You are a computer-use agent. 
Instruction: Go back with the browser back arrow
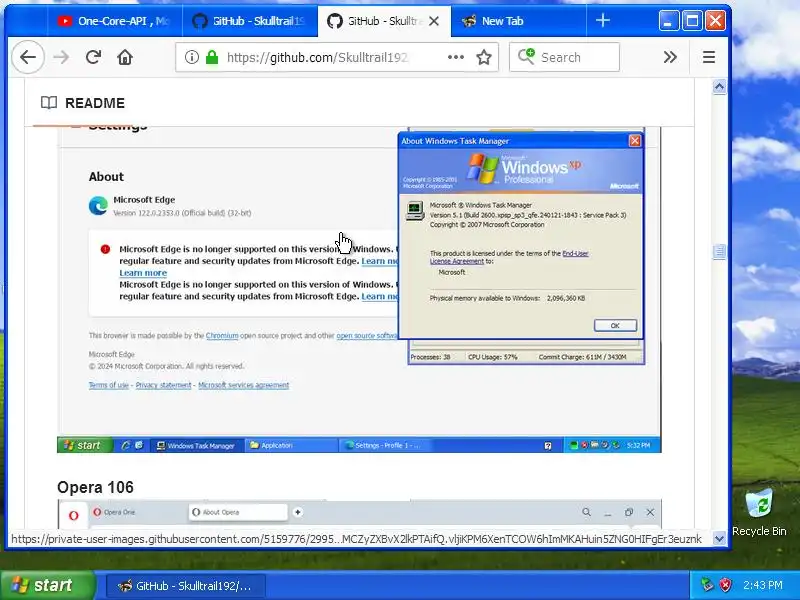pyautogui.click(x=28, y=57)
